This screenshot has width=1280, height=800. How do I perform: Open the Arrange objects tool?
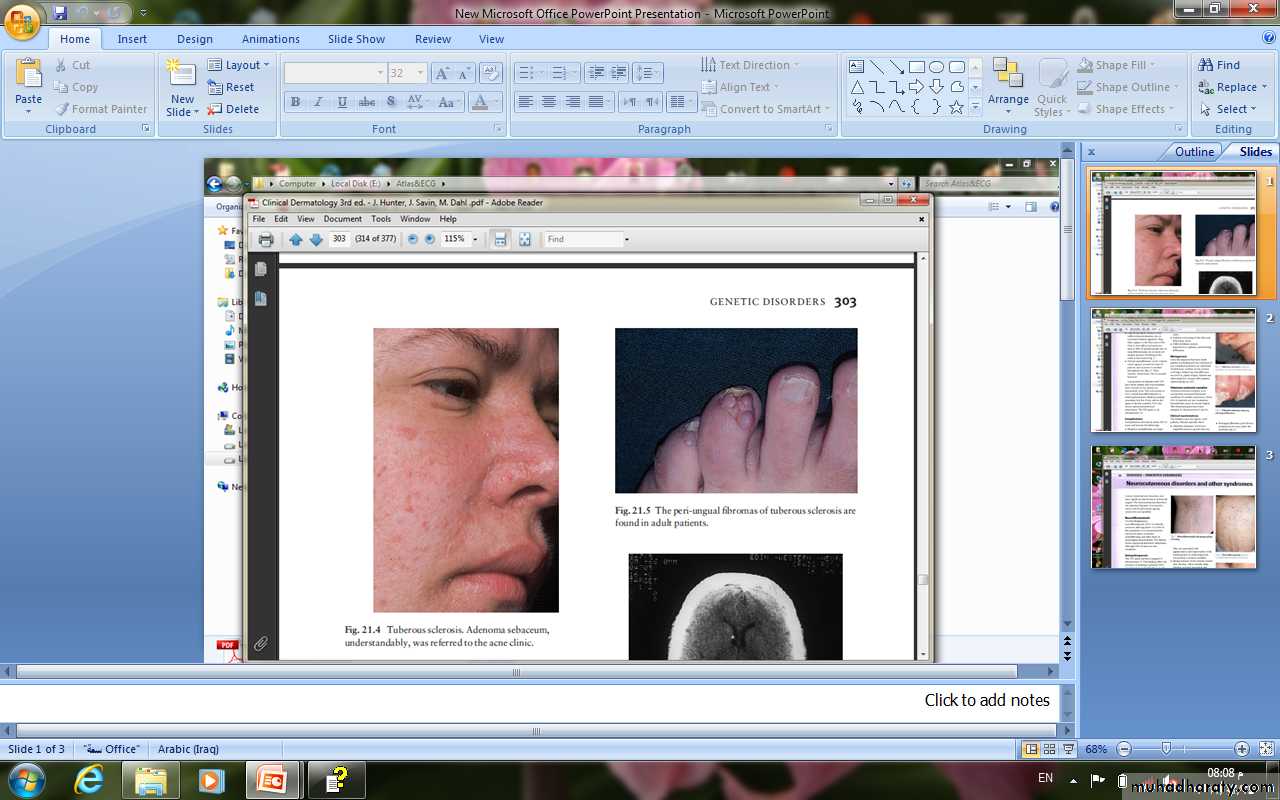pos(1008,82)
